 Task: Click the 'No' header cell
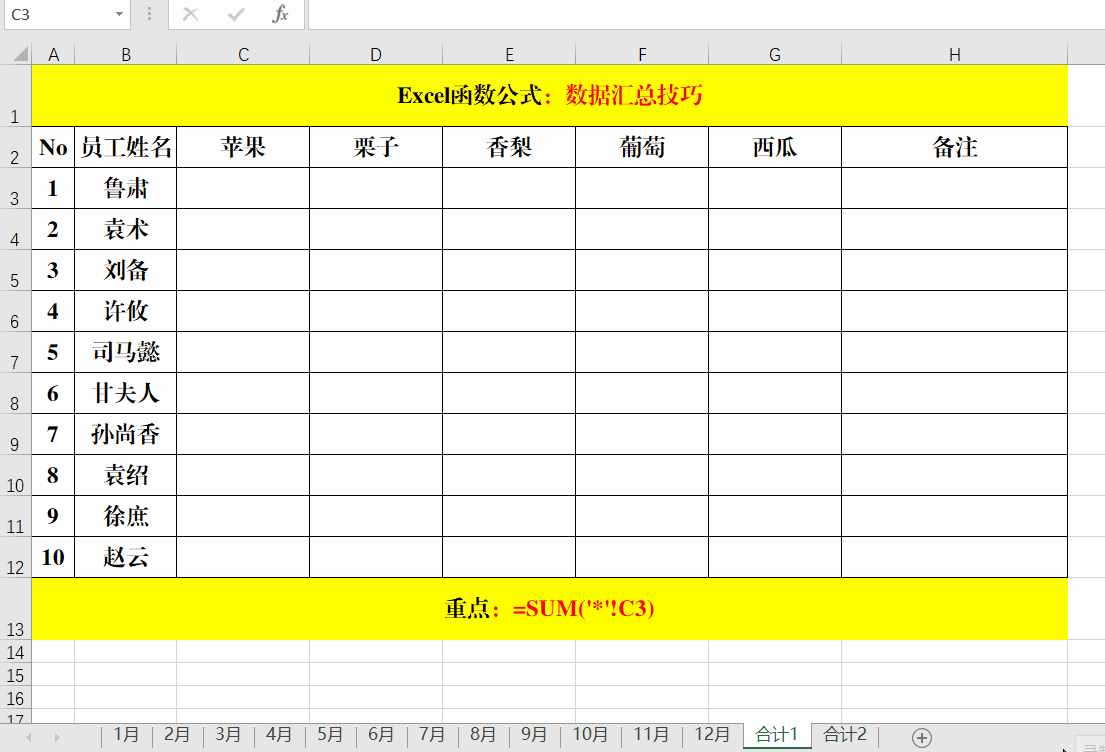(x=53, y=147)
